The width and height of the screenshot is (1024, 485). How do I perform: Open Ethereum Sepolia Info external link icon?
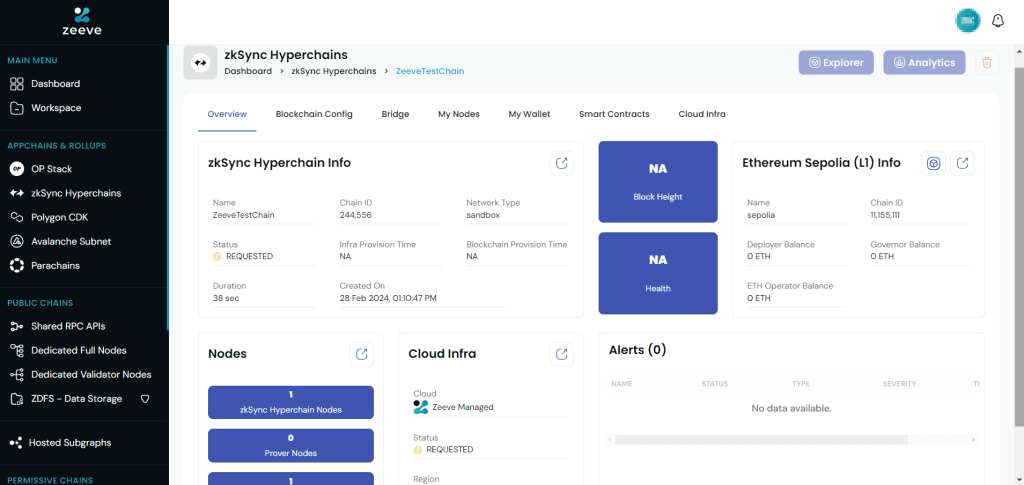963,163
